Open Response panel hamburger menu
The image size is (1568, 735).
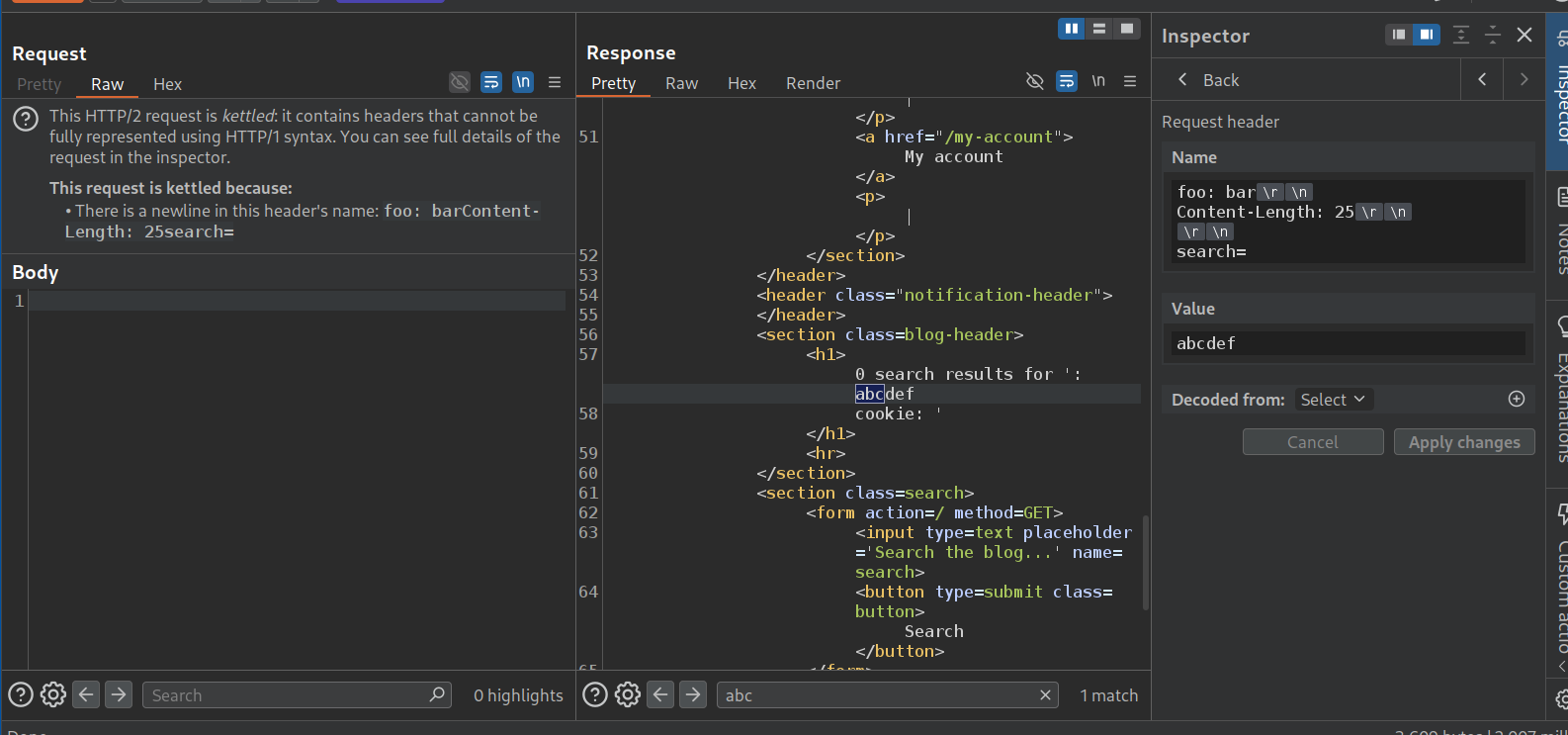coord(1130,82)
